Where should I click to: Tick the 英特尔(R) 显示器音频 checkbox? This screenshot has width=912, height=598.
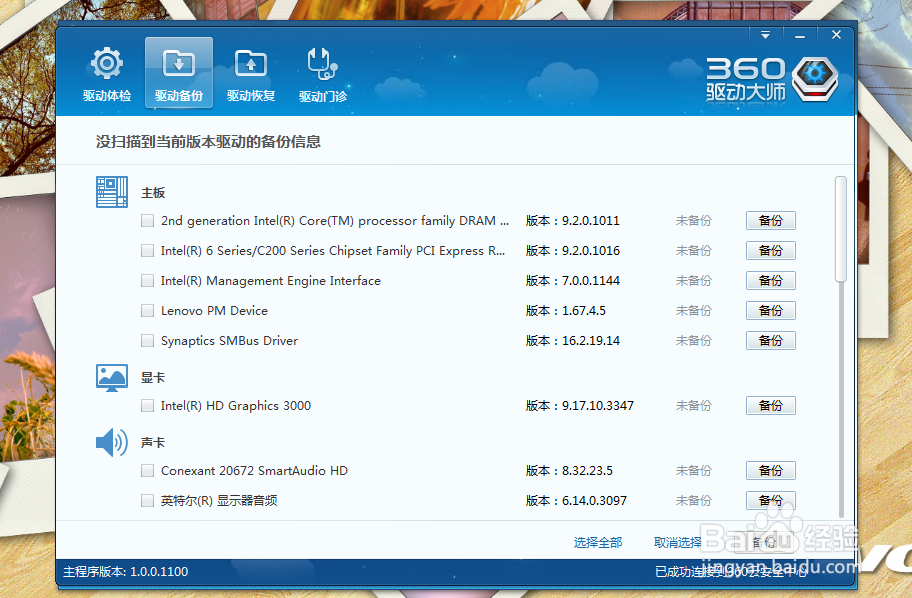click(x=148, y=501)
